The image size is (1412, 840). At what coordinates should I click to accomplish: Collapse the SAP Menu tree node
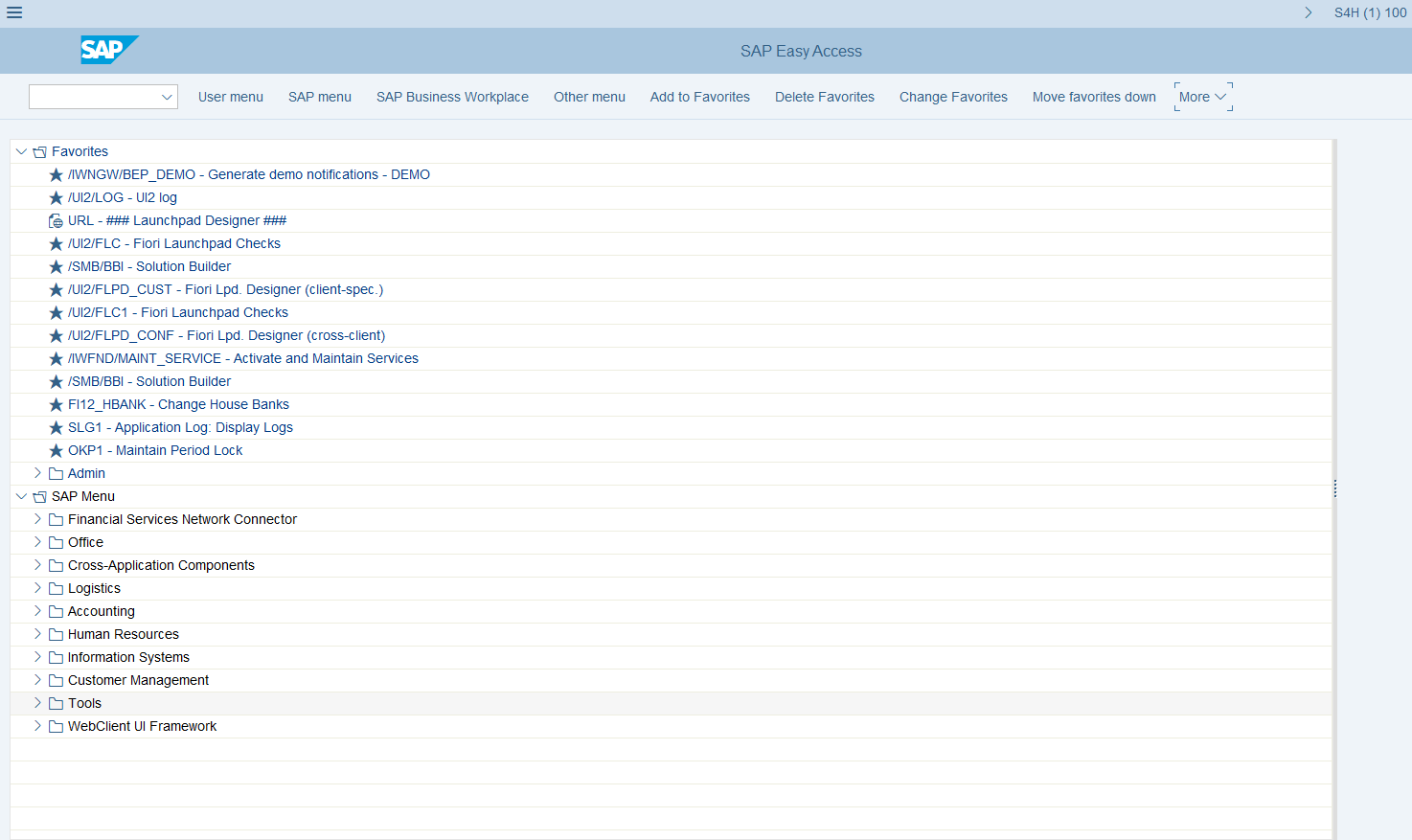[21, 496]
